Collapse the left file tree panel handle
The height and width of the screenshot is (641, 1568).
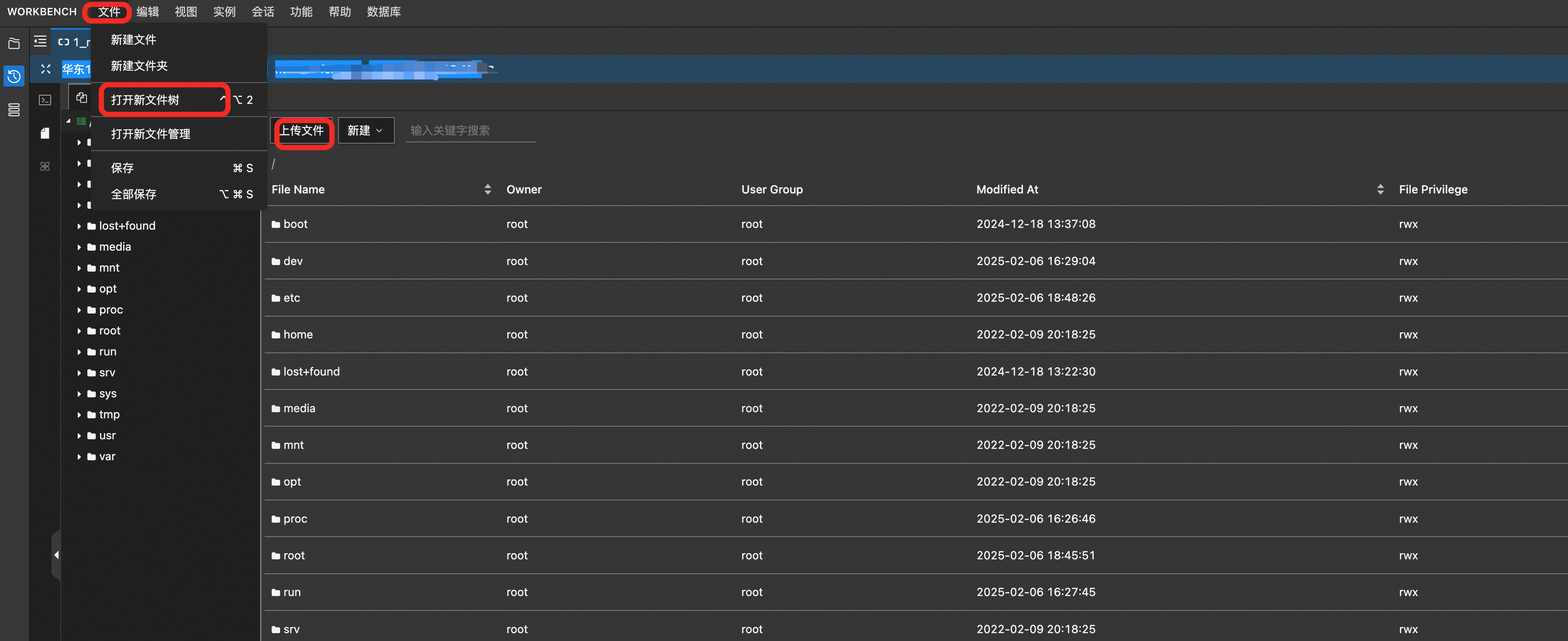point(56,555)
